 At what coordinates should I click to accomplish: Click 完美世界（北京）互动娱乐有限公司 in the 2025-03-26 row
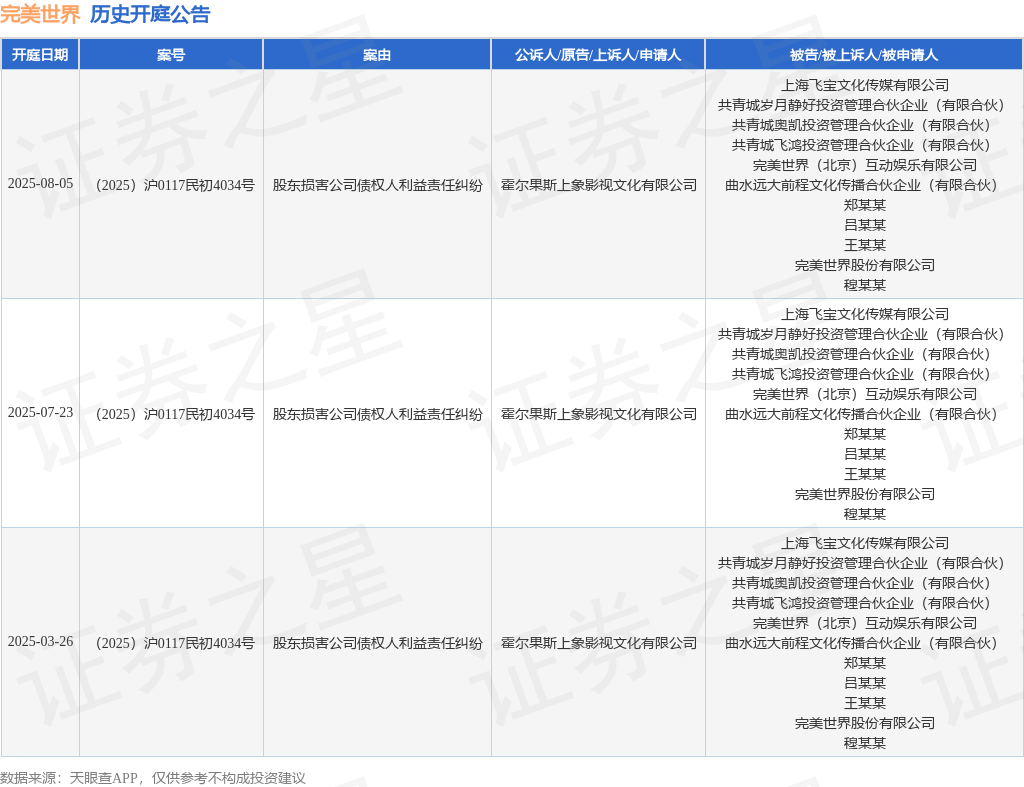(865, 623)
